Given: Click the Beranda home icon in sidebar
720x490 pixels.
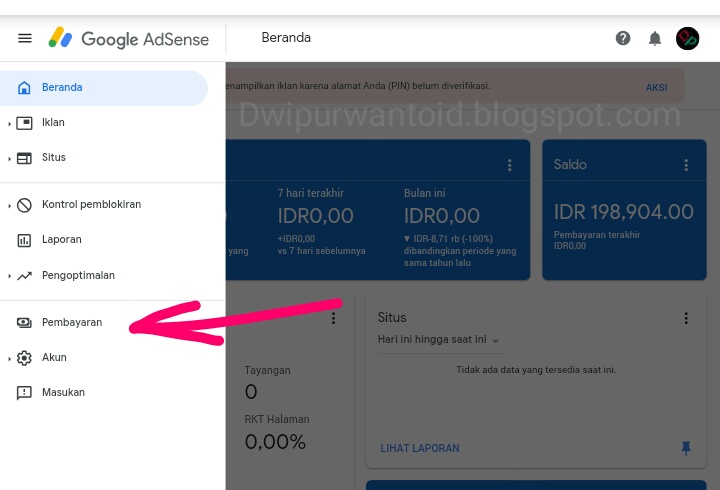Looking at the screenshot, I should click(24, 88).
